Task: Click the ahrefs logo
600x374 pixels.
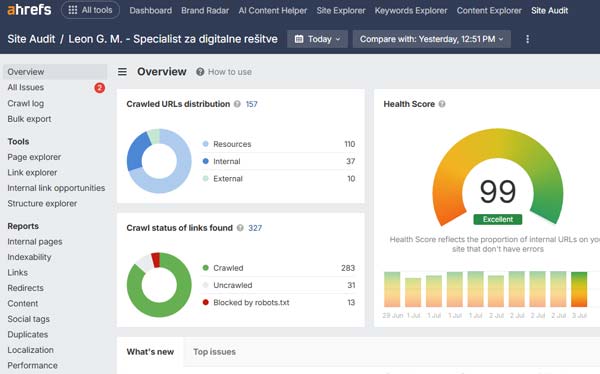Action: click(x=29, y=10)
